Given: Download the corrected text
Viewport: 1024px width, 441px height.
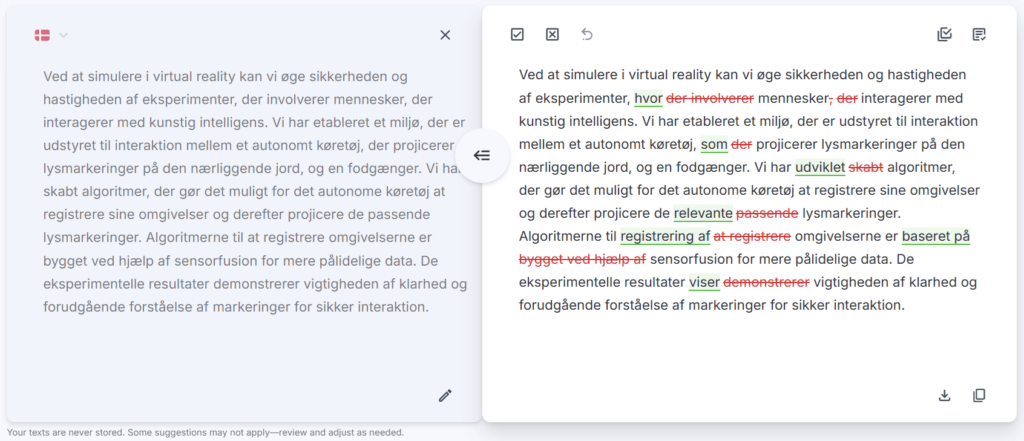Looking at the screenshot, I should pos(944,395).
